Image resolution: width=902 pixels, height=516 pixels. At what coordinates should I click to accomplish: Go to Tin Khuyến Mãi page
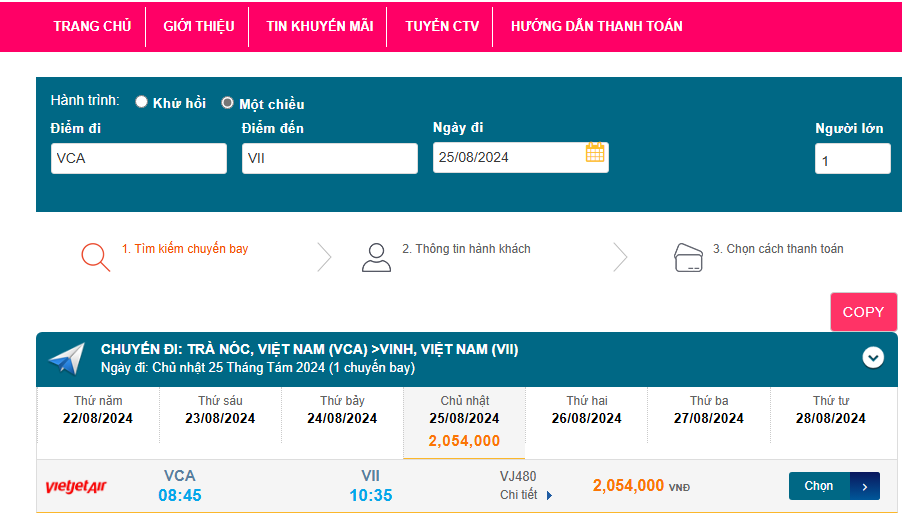(320, 26)
